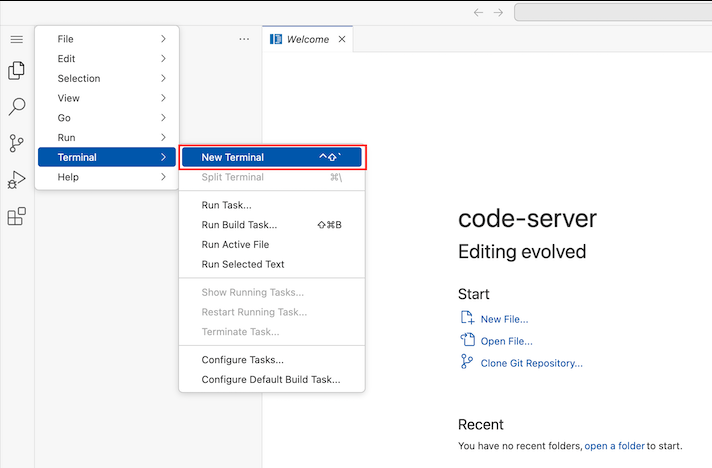Click the Open File icon under Start
Viewport: 712px width, 468px height.
coord(467,340)
